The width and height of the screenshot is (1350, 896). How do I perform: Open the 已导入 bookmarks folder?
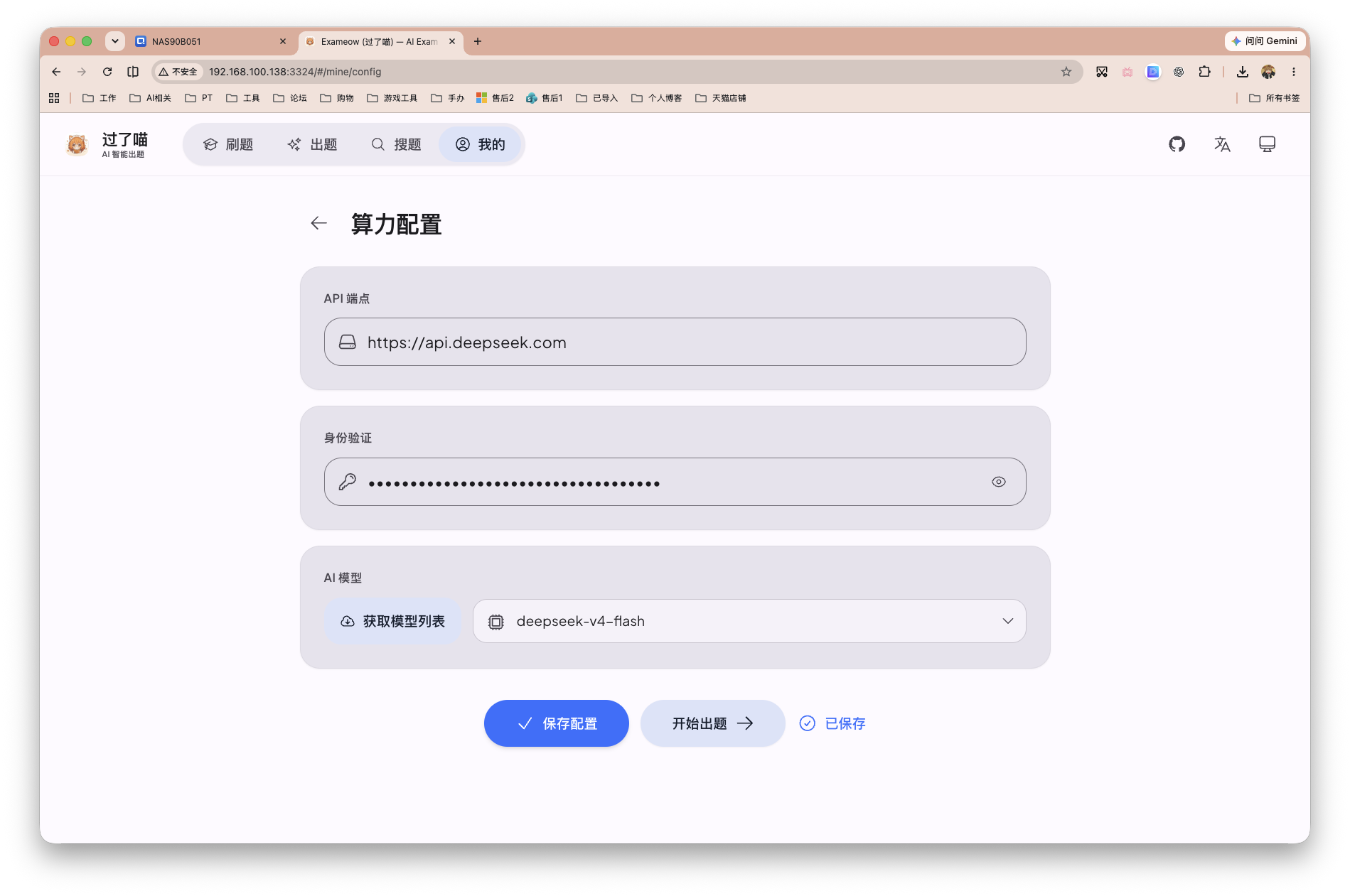point(597,98)
